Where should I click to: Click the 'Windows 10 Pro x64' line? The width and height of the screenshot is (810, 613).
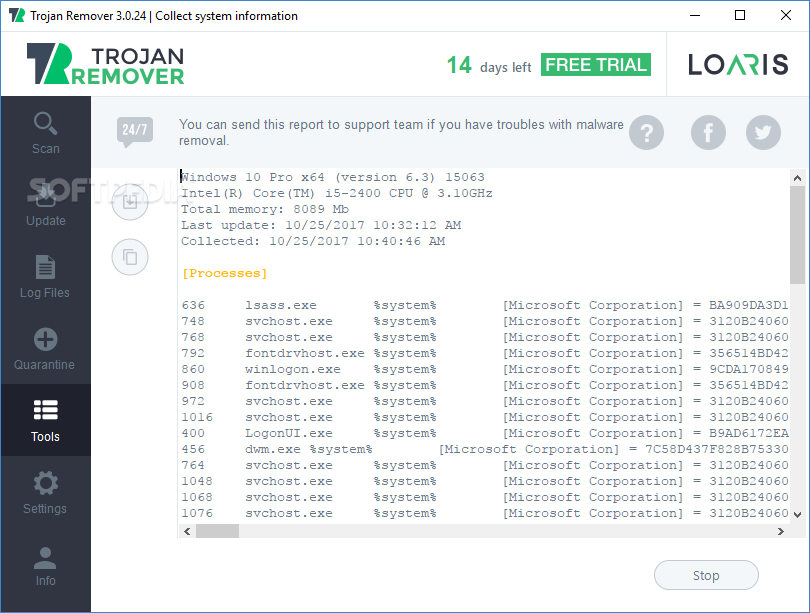tap(333, 177)
